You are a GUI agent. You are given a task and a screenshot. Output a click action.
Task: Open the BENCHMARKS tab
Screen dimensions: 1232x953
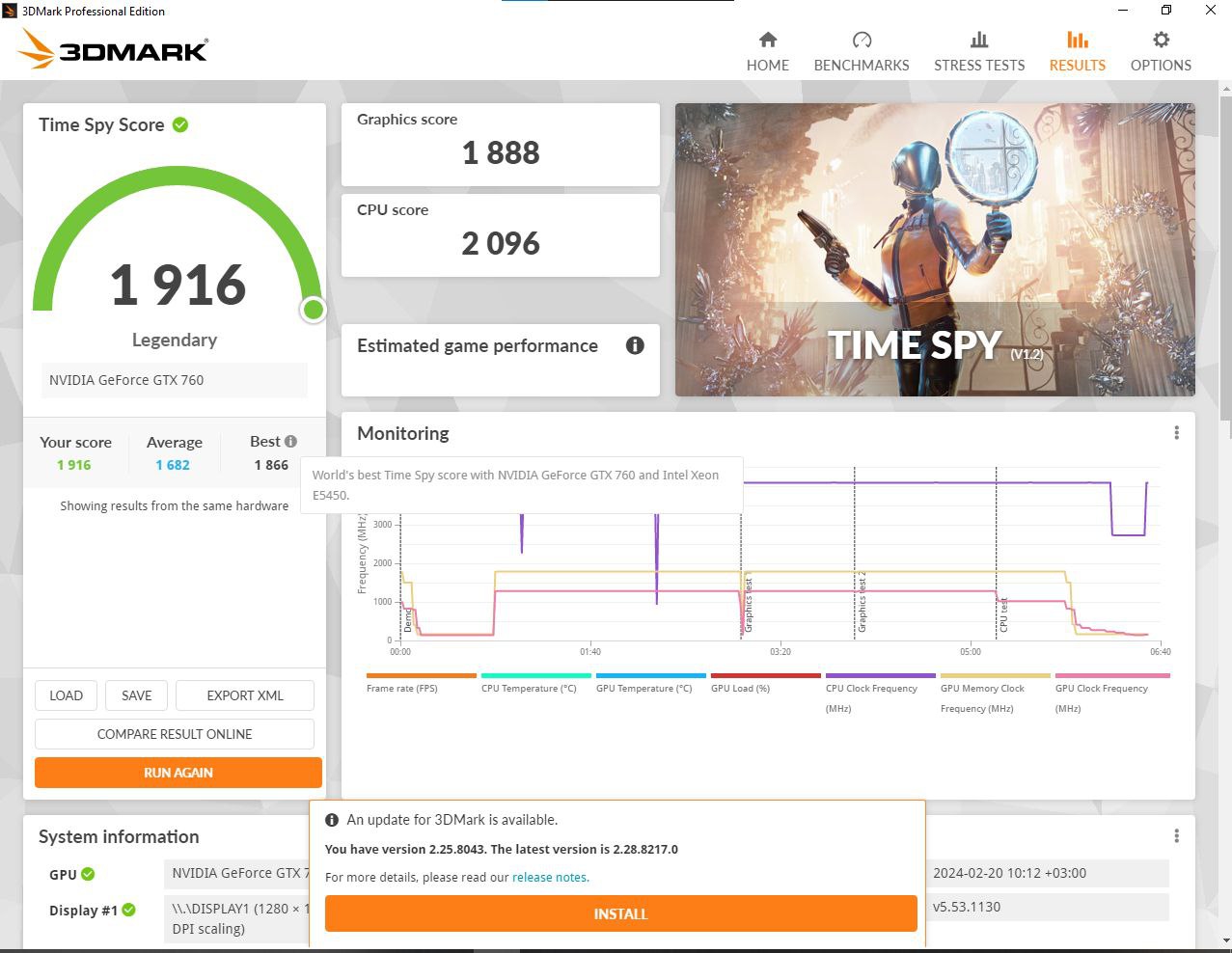[862, 52]
